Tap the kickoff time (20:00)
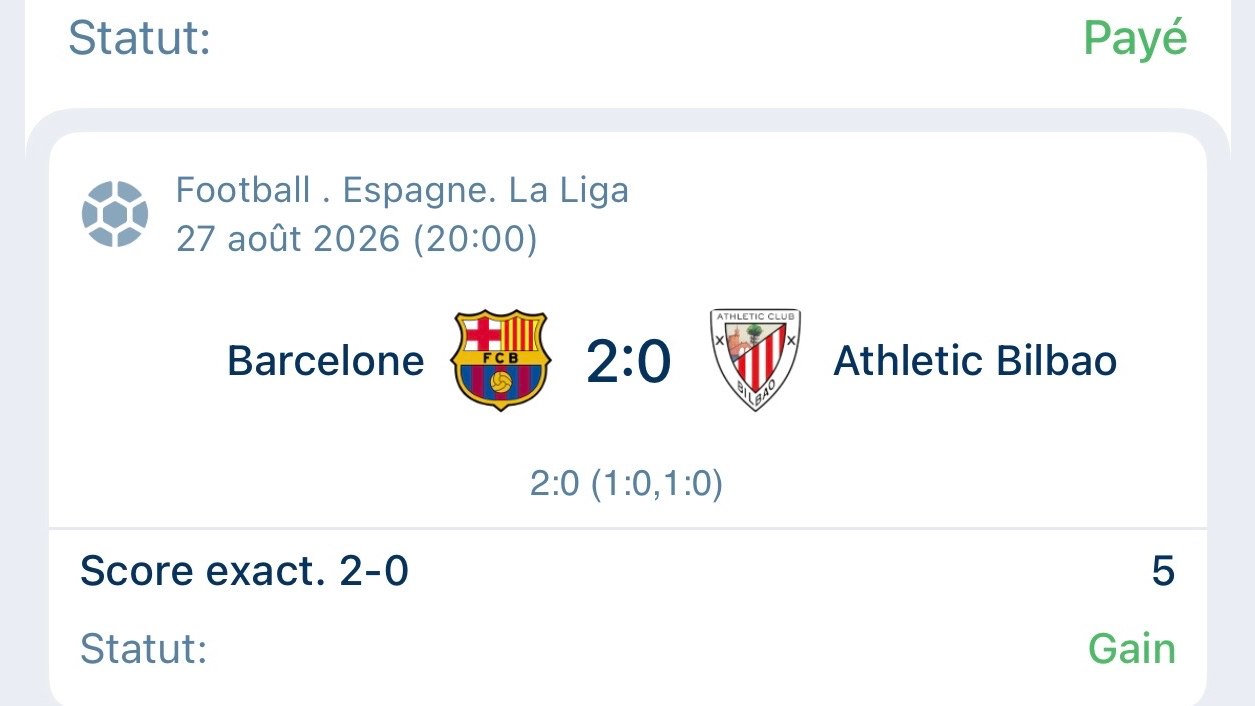The height and width of the screenshot is (706, 1255). point(475,240)
